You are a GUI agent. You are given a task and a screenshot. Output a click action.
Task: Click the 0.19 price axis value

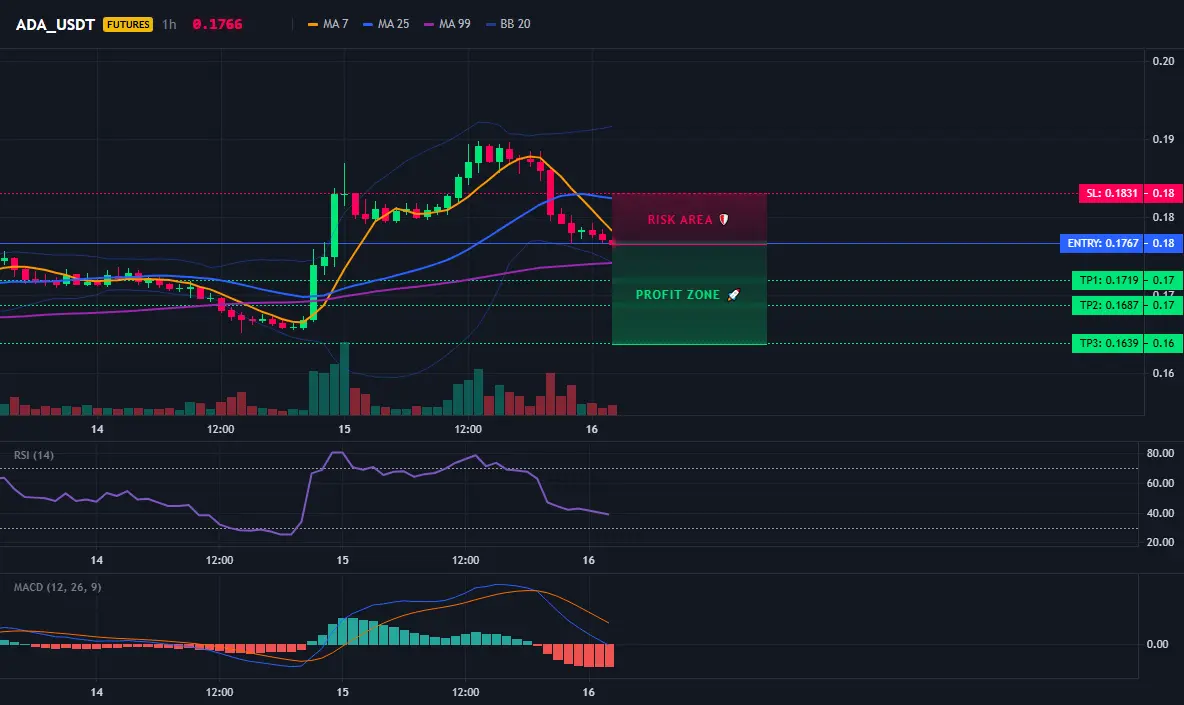click(1163, 139)
